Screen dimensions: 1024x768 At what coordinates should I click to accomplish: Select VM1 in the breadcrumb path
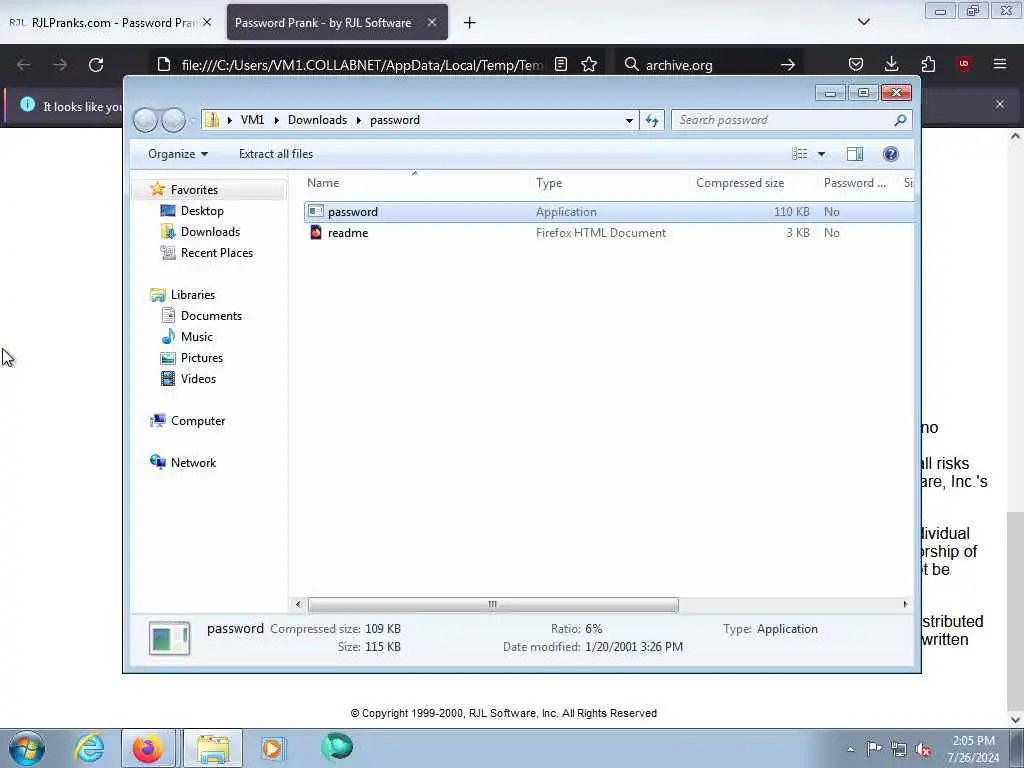(252, 120)
